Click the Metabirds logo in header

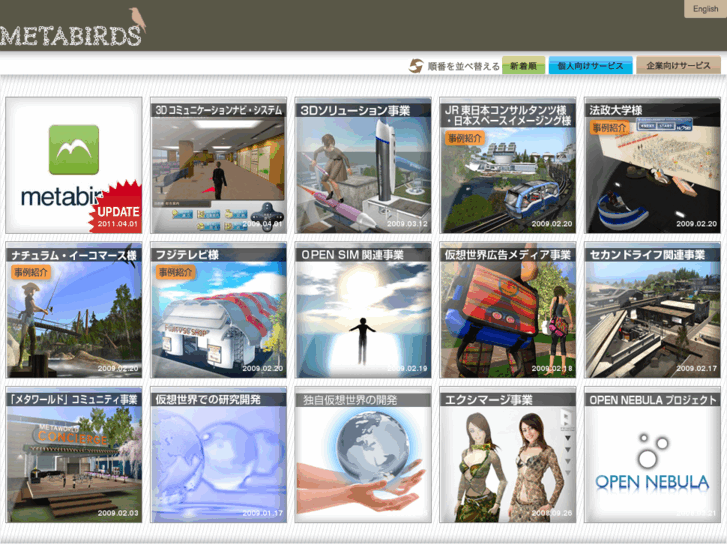(x=73, y=27)
